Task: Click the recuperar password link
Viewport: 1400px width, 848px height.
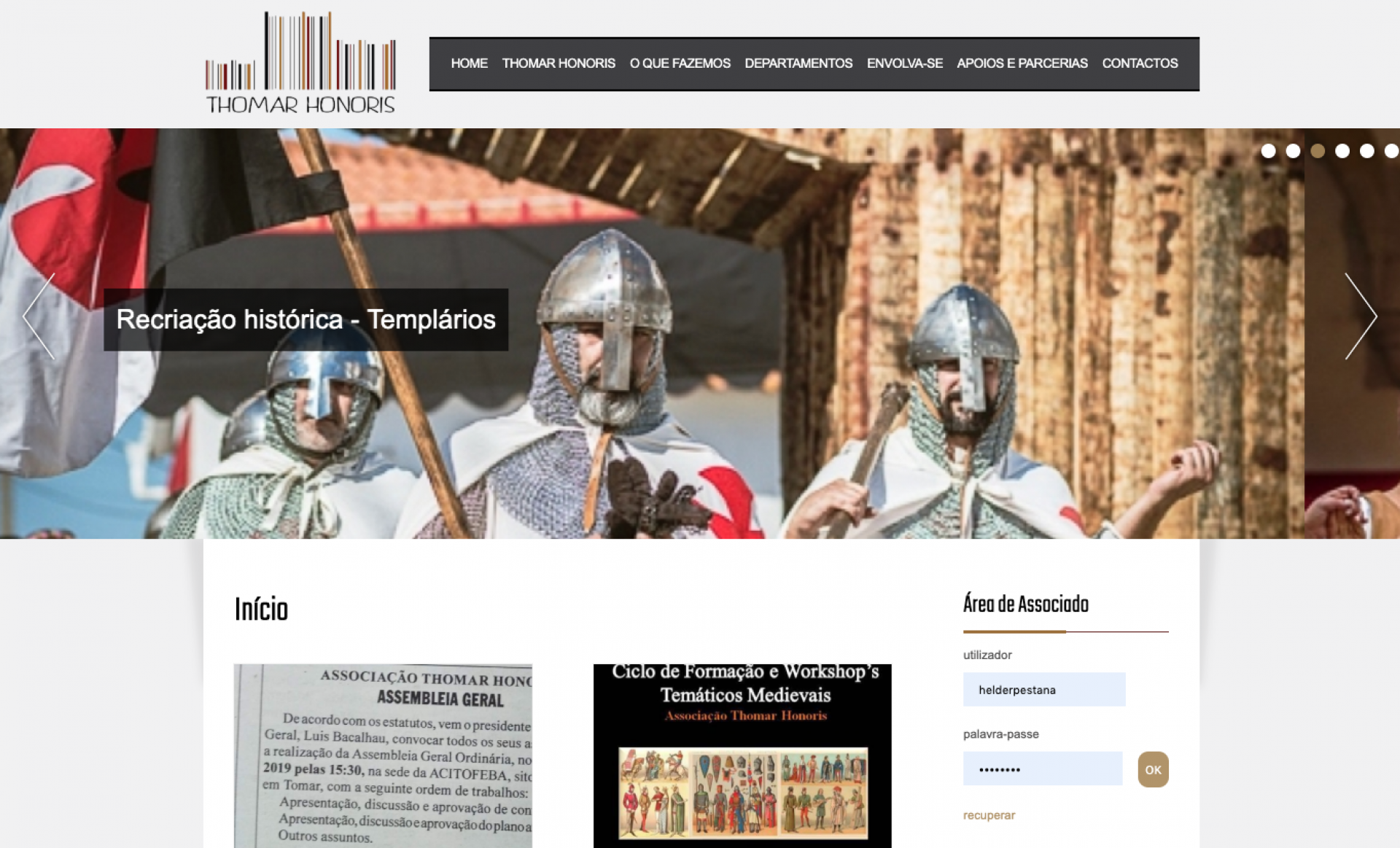Action: click(x=989, y=815)
